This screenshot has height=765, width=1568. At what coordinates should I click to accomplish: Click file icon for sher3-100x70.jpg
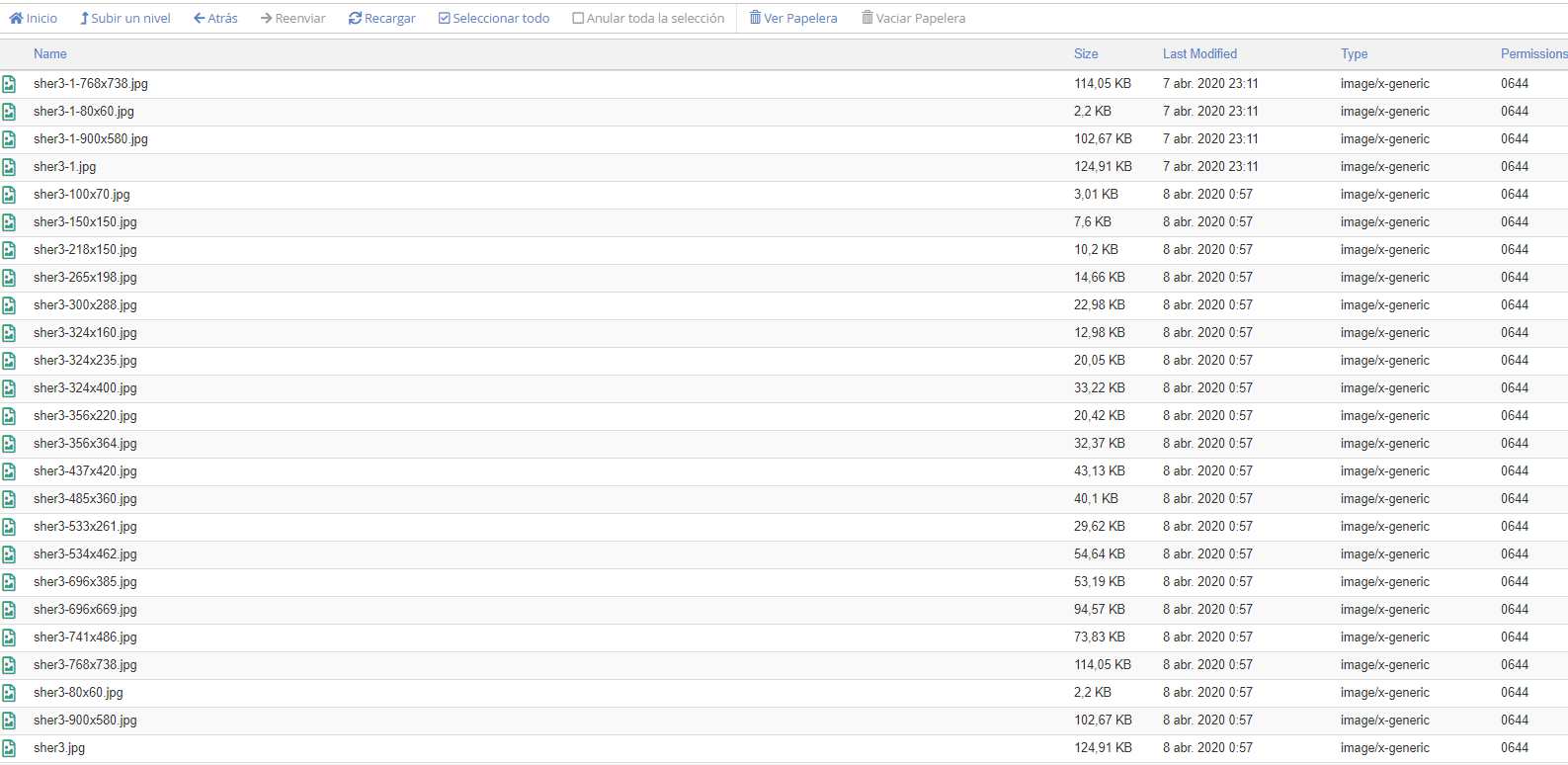pyautogui.click(x=9, y=195)
